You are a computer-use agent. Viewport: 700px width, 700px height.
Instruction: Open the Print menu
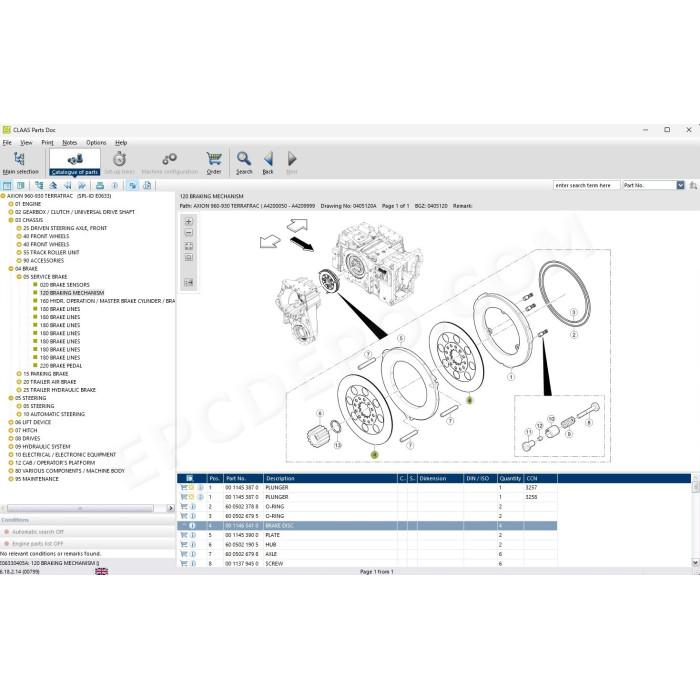[47, 142]
